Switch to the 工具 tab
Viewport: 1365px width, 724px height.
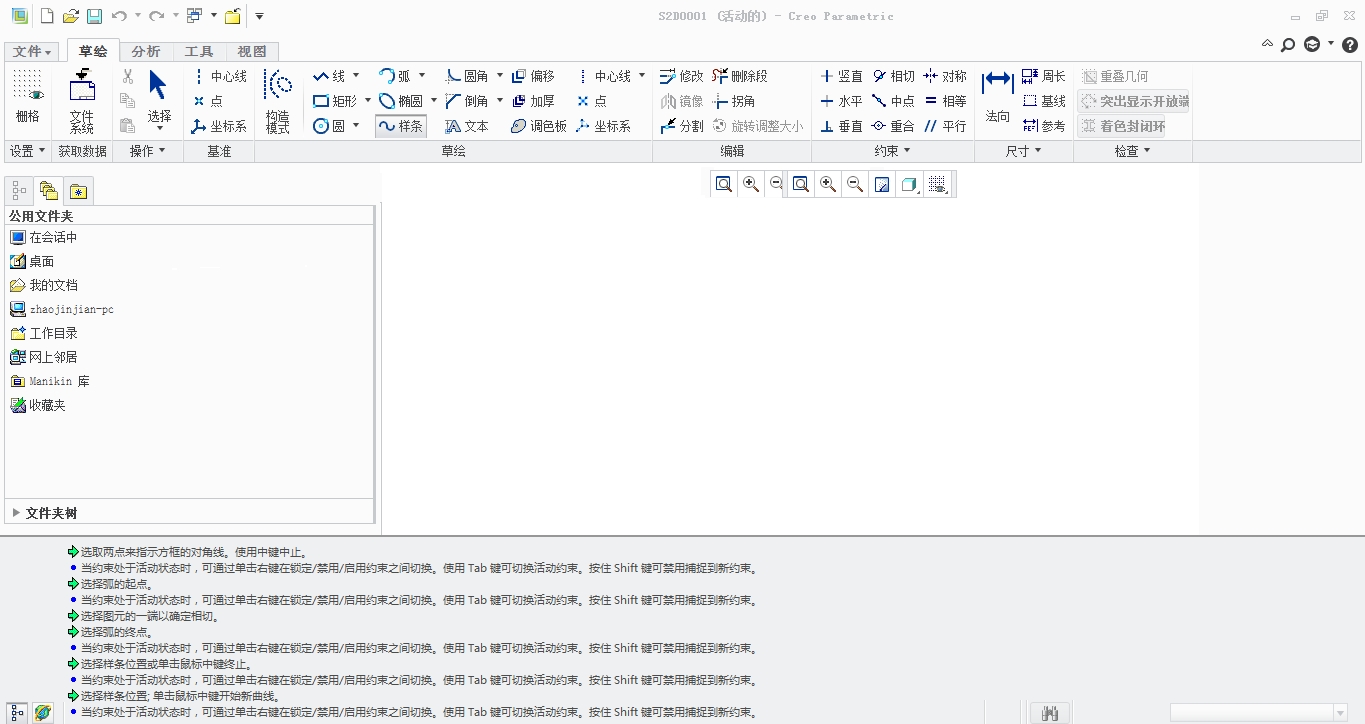click(x=199, y=52)
